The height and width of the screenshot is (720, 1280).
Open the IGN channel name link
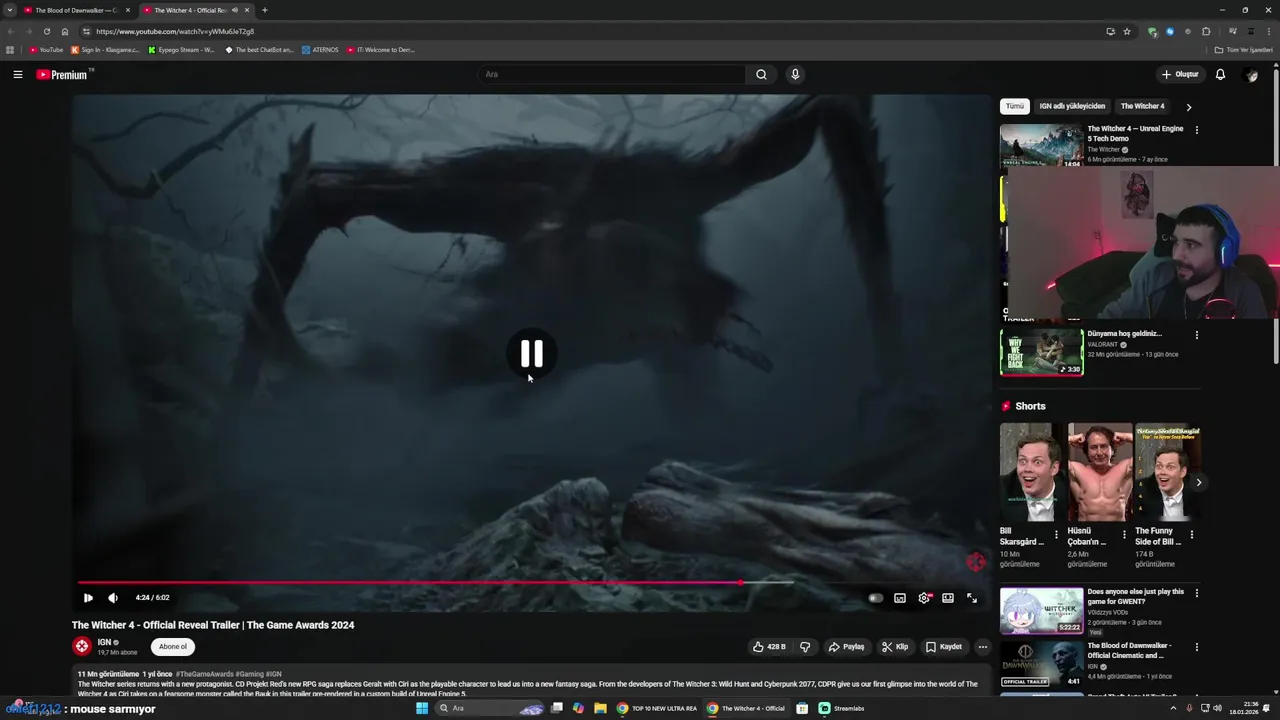coord(104,642)
